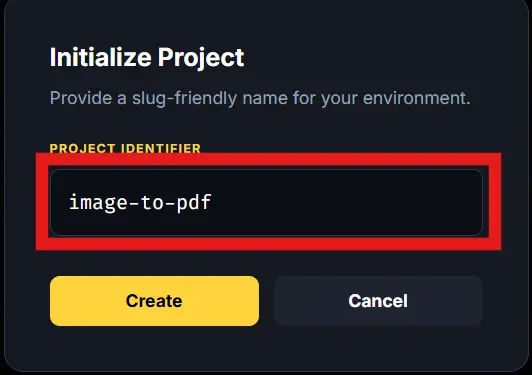Focus the Project Identifier input field
This screenshot has height=375, width=532.
(266, 202)
